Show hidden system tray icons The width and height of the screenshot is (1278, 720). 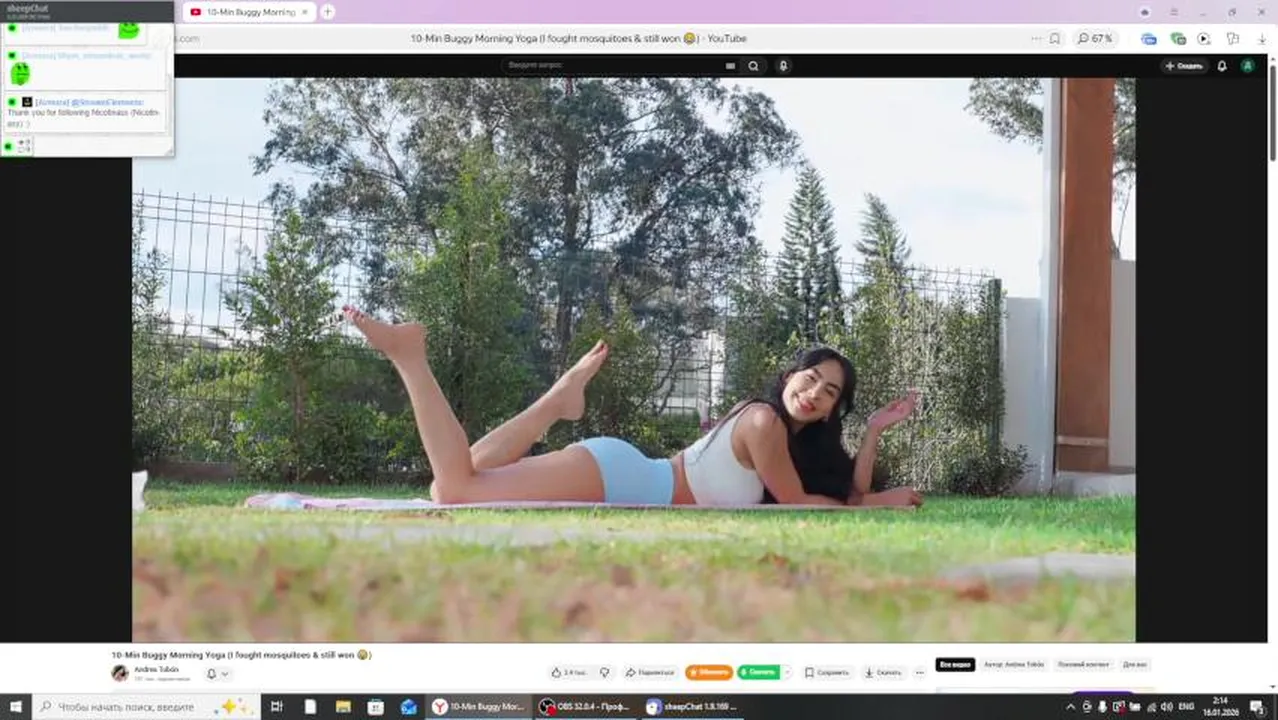(x=1071, y=706)
